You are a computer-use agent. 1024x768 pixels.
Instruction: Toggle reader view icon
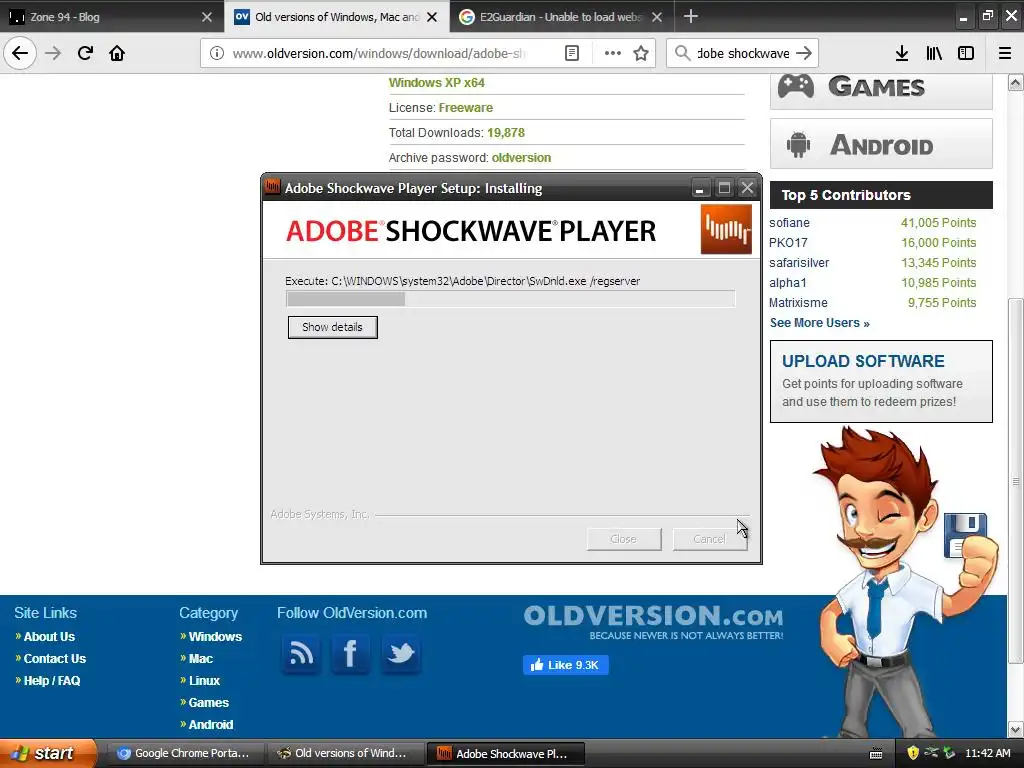[571, 53]
